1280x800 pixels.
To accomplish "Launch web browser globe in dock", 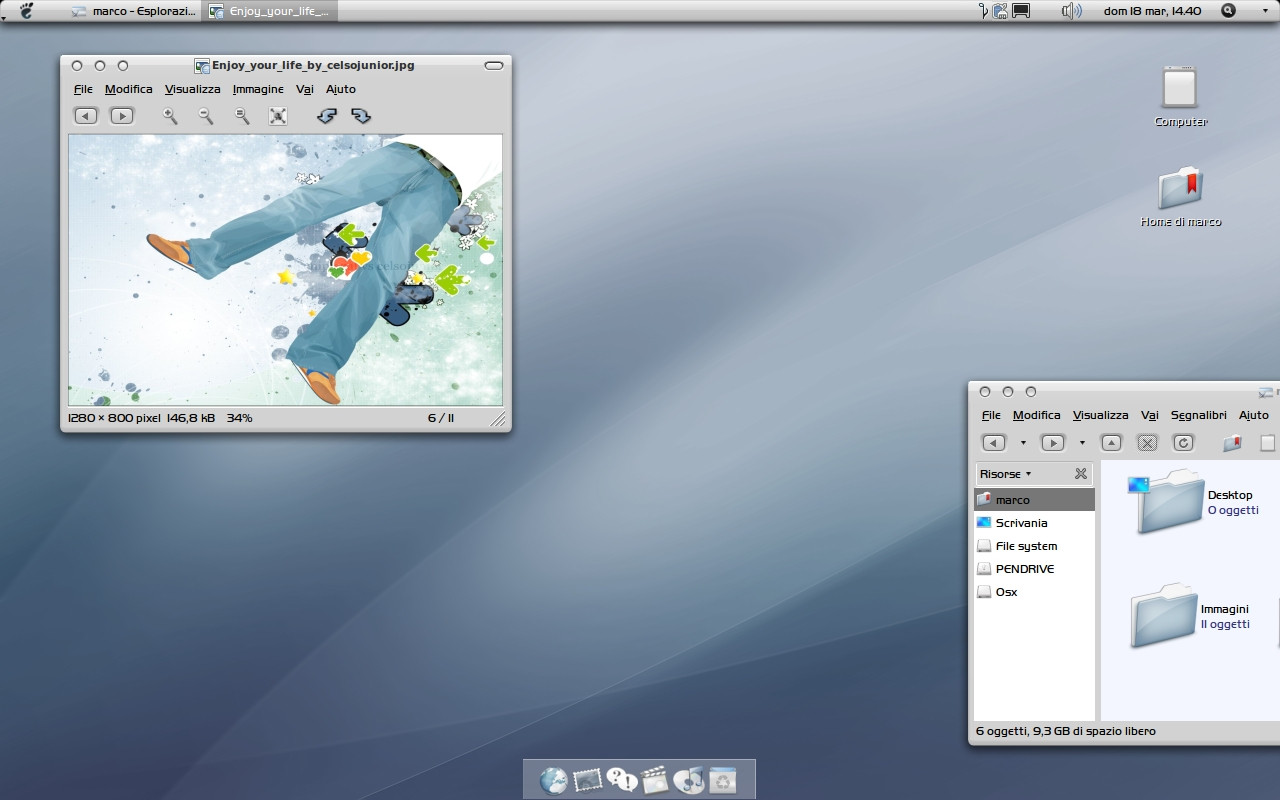I will coord(553,780).
